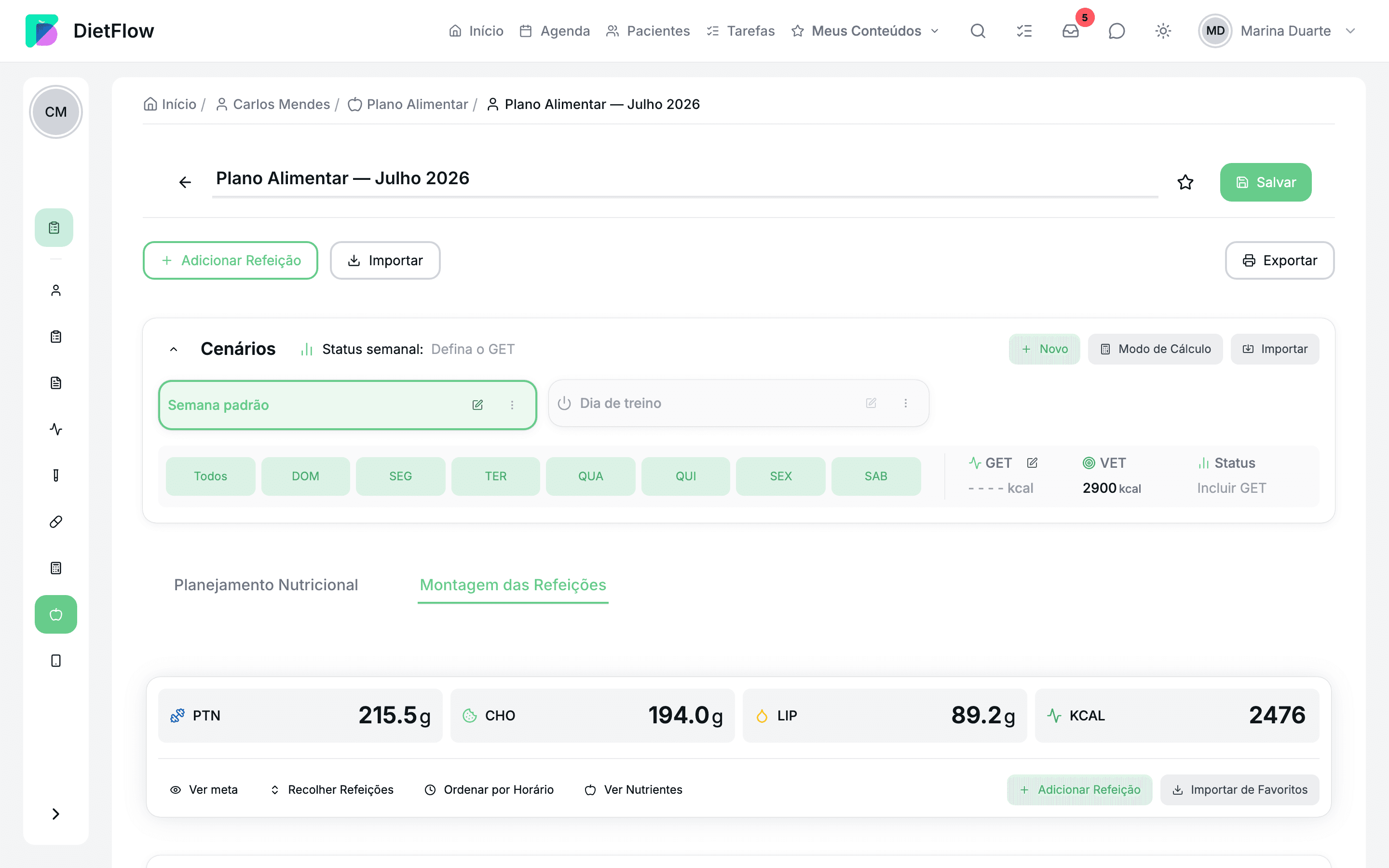Edit the Dia de treino scenario name icon
1389x868 pixels.
coord(871,404)
